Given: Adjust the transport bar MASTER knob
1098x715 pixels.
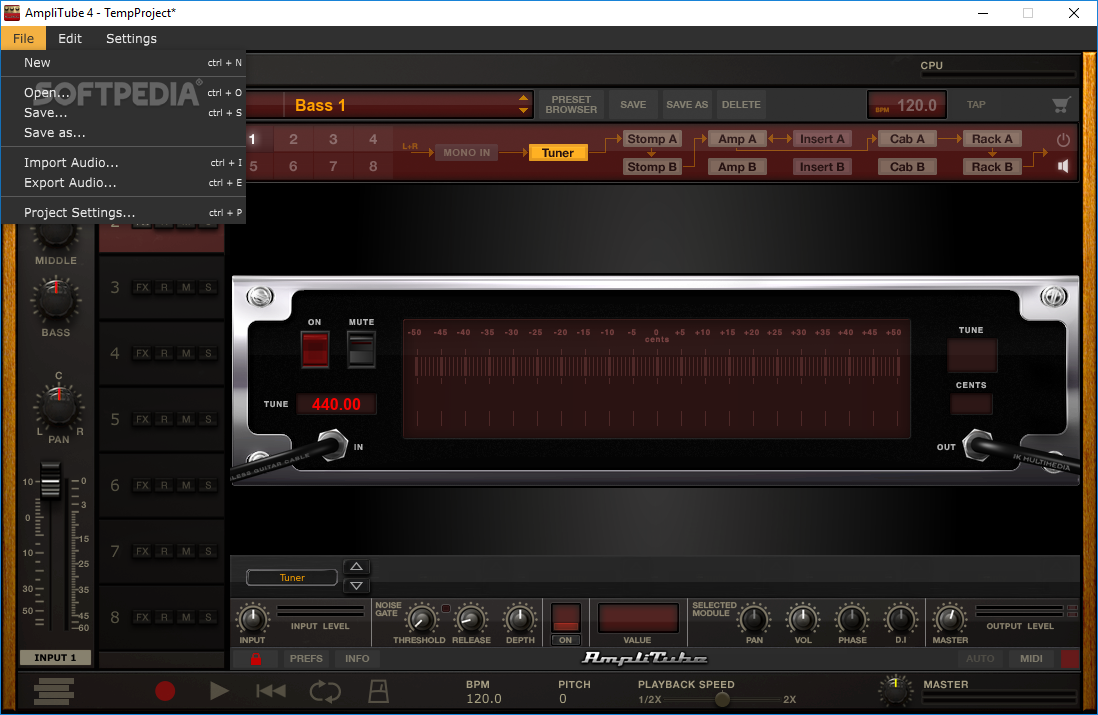Looking at the screenshot, I should click(896, 691).
